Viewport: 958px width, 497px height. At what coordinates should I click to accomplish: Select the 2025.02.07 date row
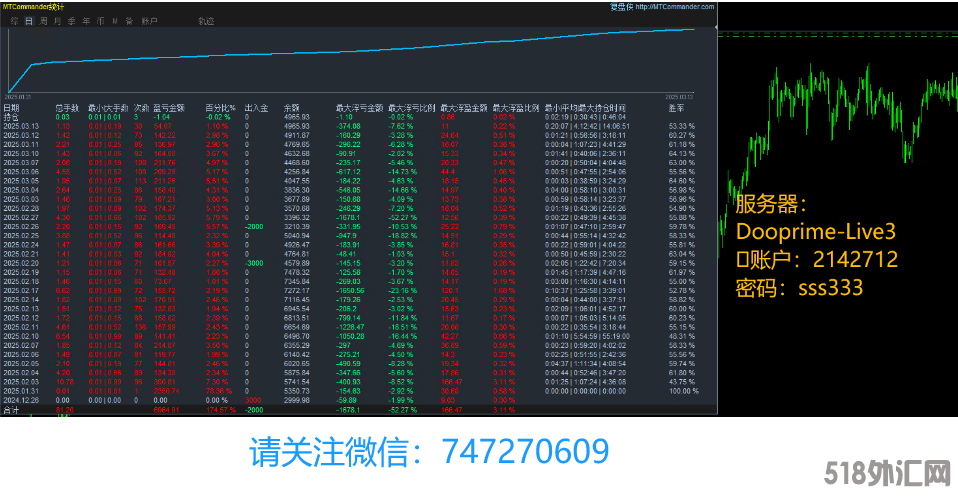pyautogui.click(x=359, y=345)
